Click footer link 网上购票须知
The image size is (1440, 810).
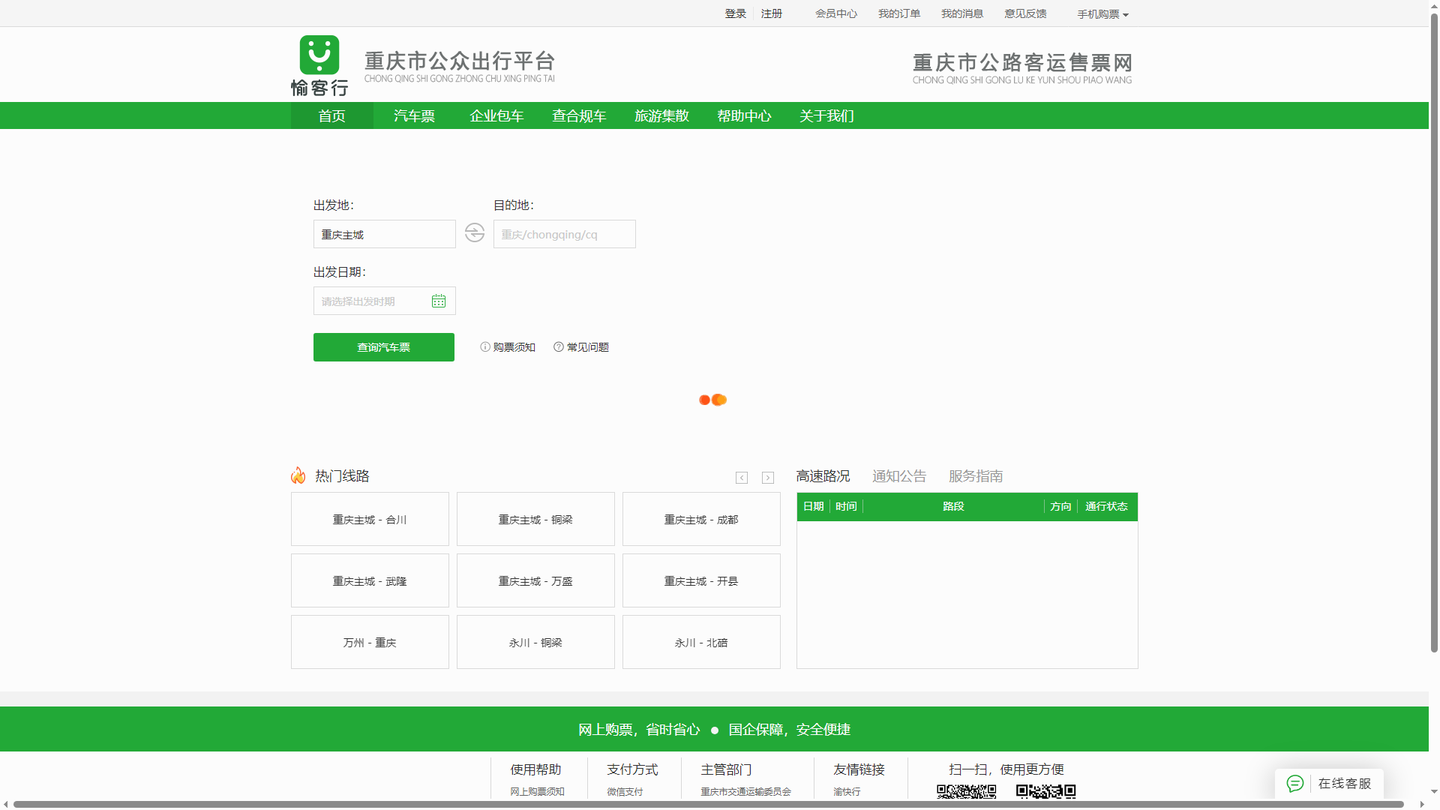click(538, 791)
